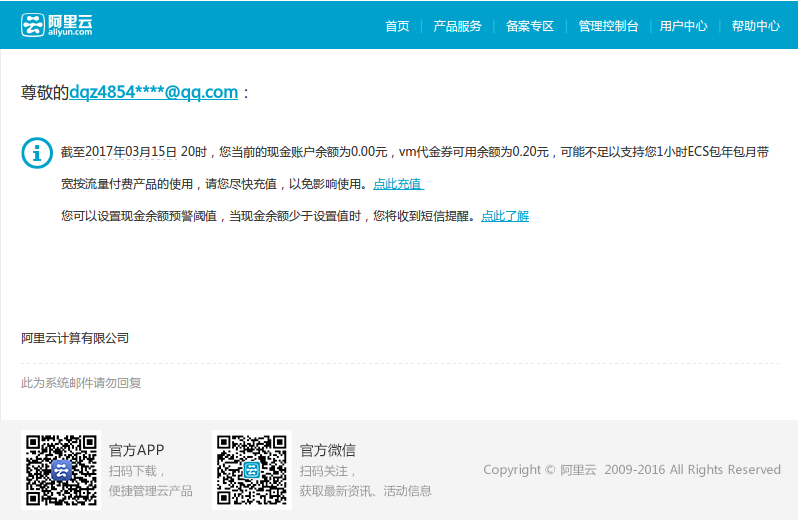Viewport: 798px width, 520px height.
Task: Click the 阿里云计算有限公司 signature text
Action: coord(75,338)
